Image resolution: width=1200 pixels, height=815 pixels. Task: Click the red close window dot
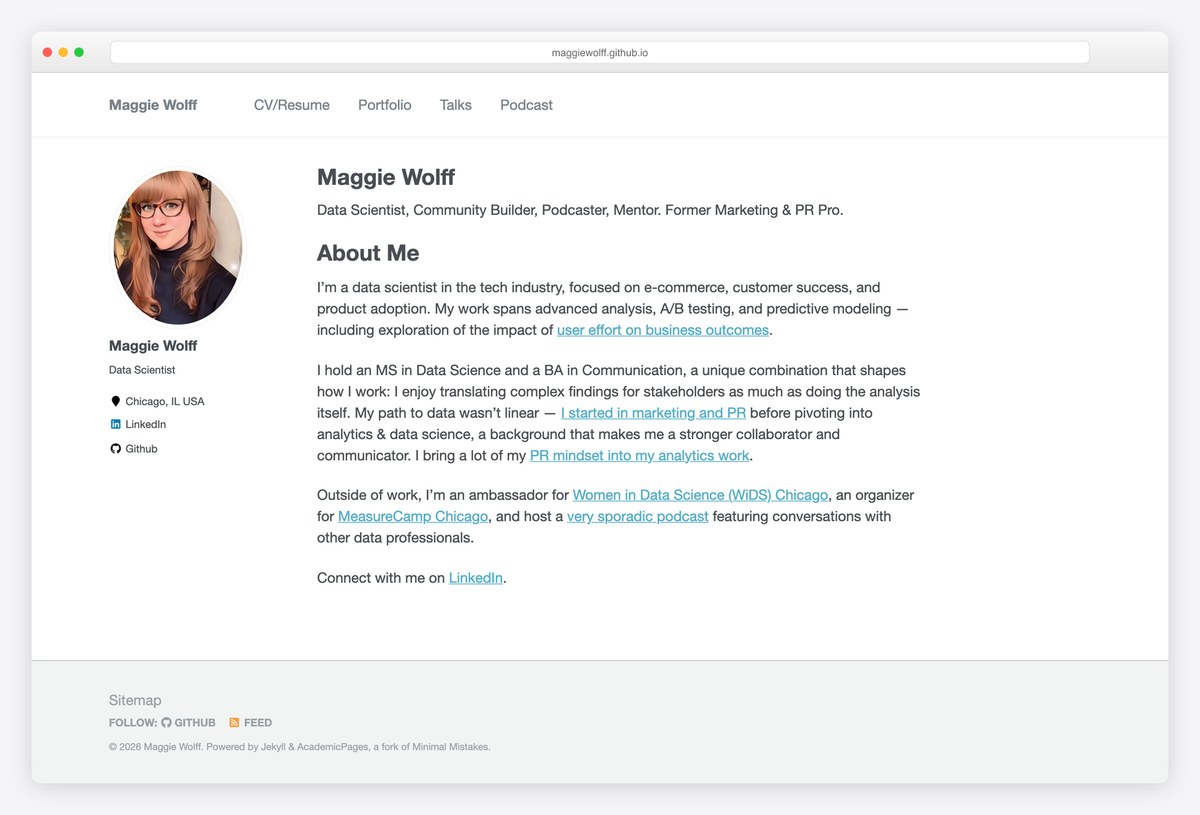(47, 52)
